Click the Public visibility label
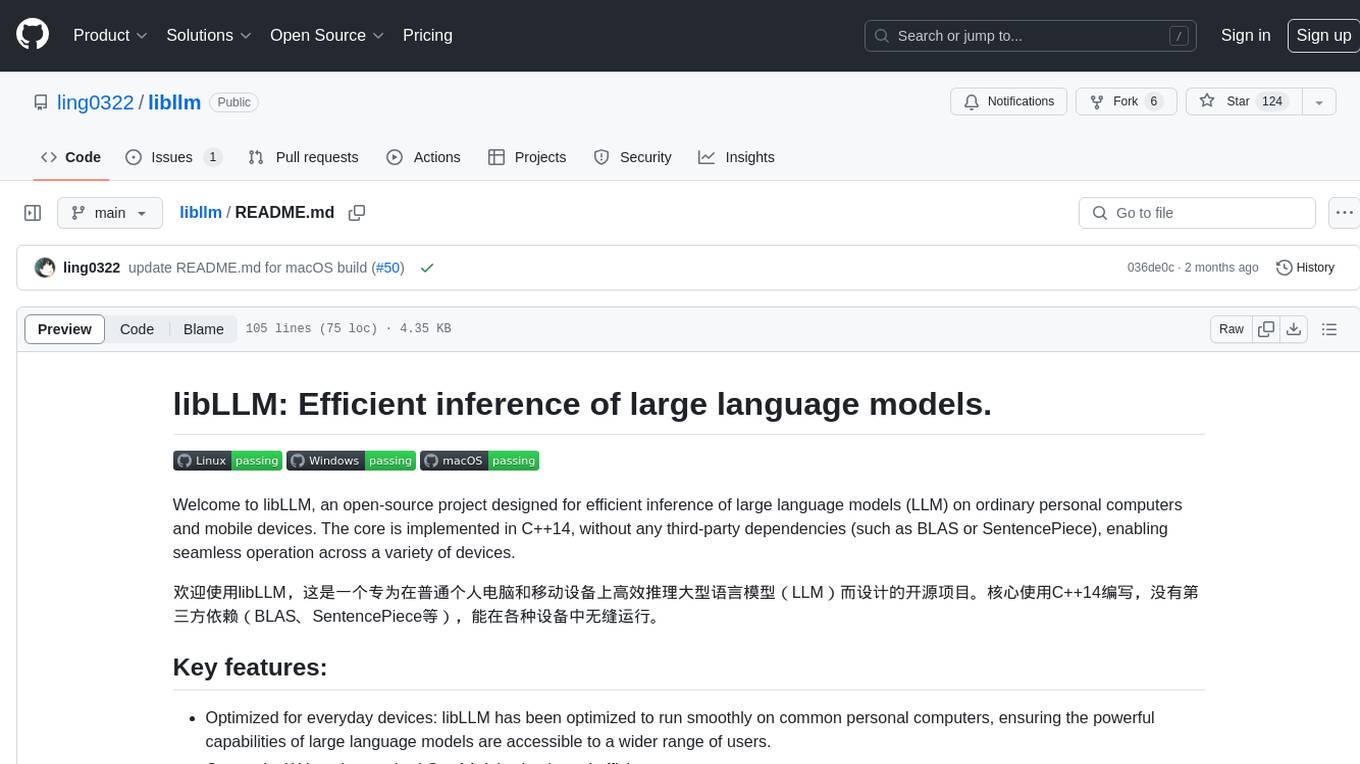The width and height of the screenshot is (1360, 764). [x=234, y=102]
